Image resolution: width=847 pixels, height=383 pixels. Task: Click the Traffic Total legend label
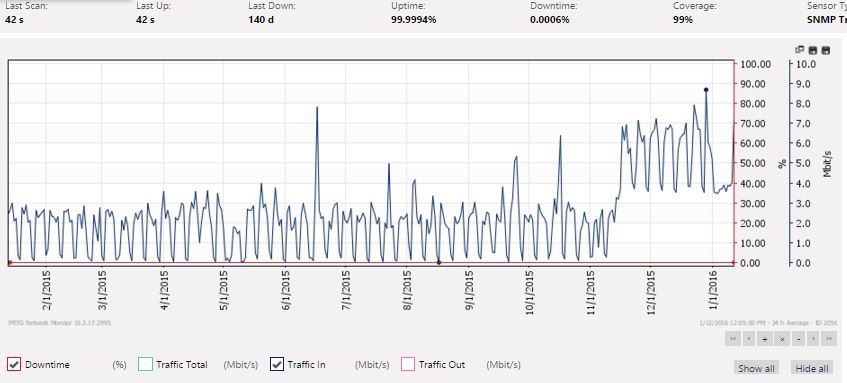(x=182, y=365)
